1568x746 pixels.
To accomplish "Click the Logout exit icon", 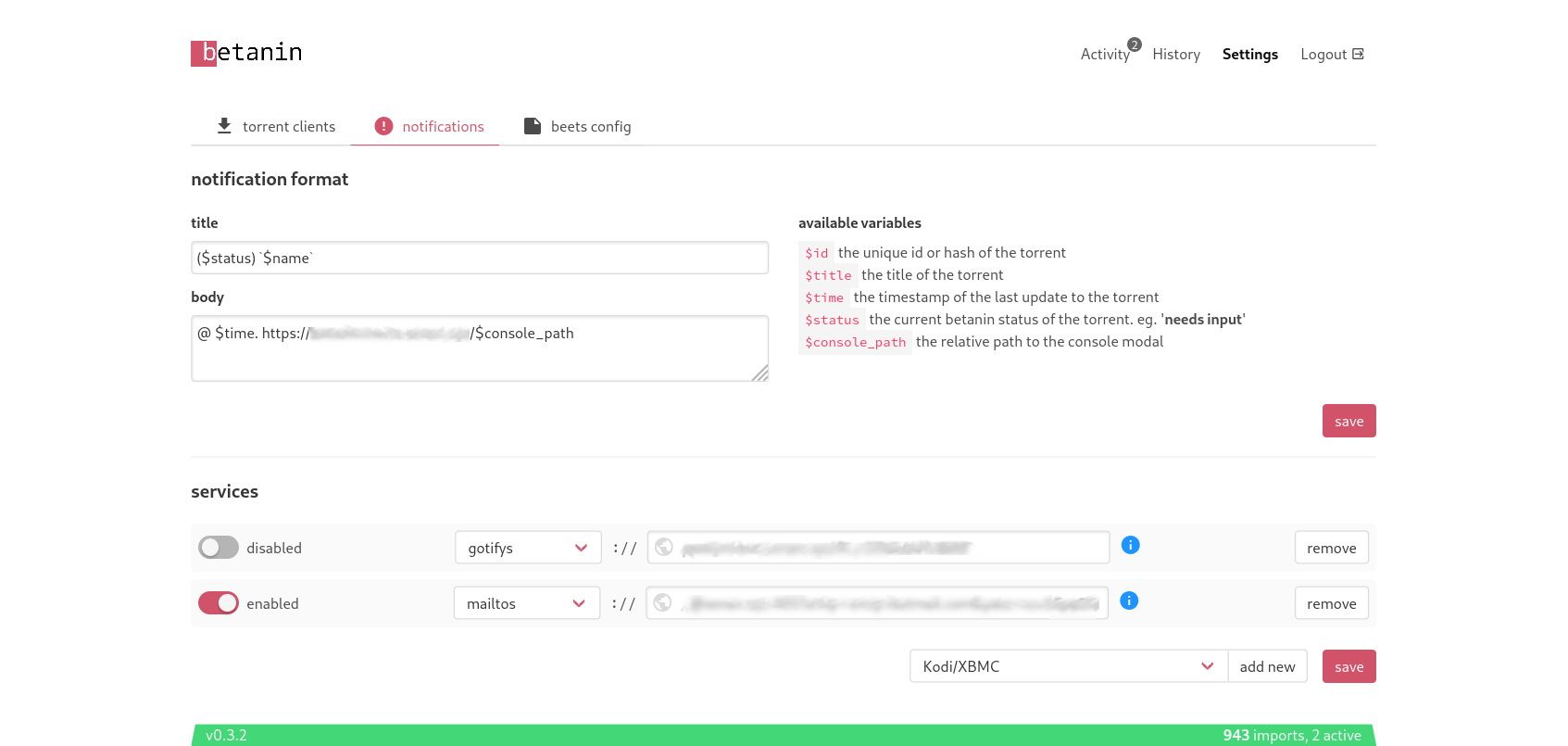I will [1358, 54].
